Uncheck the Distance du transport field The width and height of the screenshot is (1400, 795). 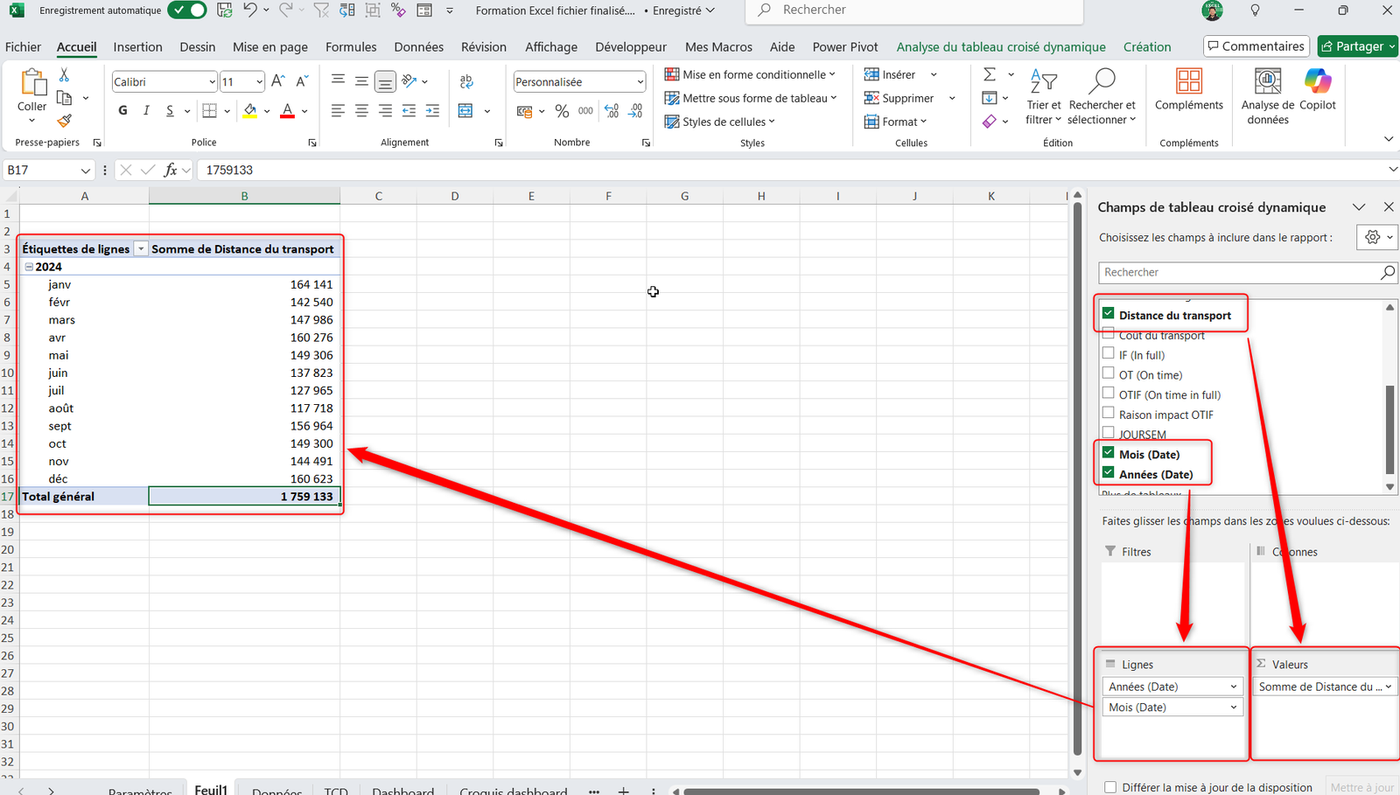point(1108,314)
